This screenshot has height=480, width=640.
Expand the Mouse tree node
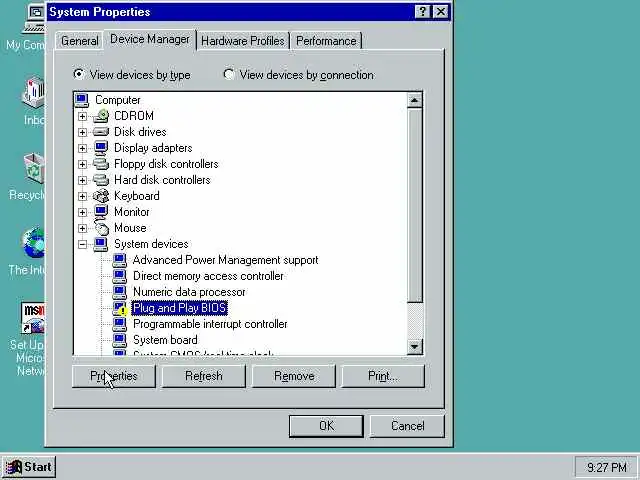(x=82, y=228)
